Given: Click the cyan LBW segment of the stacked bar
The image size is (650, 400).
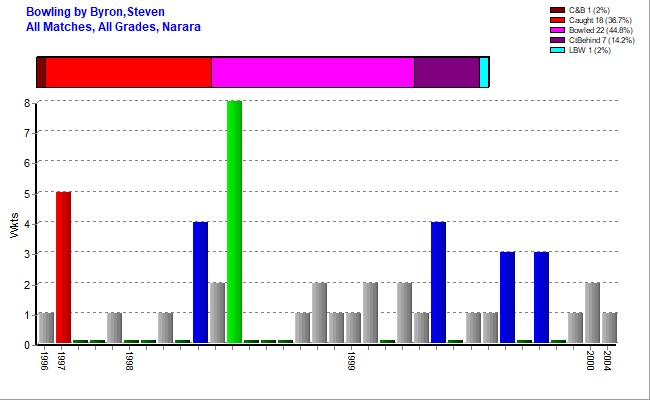Looking at the screenshot, I should coord(484,73).
